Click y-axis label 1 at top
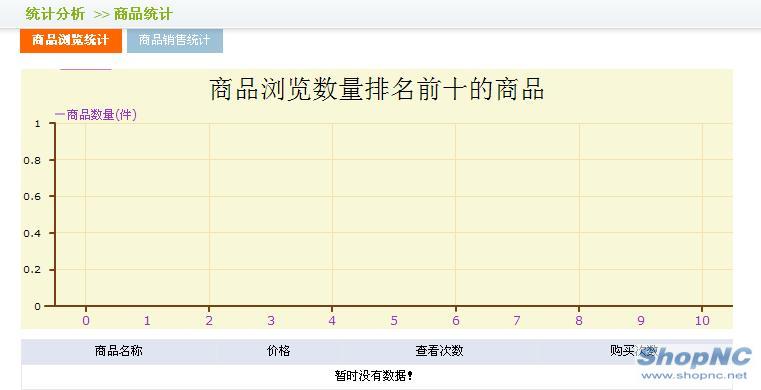The width and height of the screenshot is (761, 390). pyautogui.click(x=37, y=124)
